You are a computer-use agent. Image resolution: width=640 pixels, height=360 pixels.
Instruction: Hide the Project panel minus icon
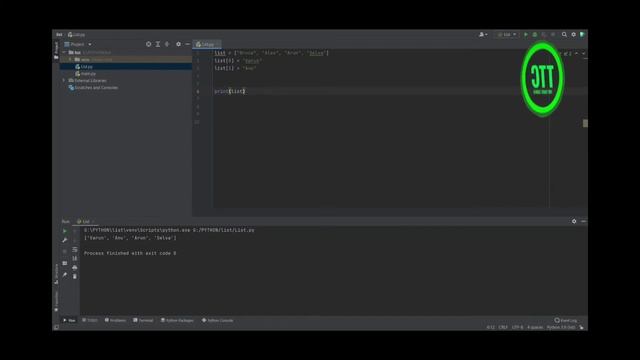[x=187, y=44]
